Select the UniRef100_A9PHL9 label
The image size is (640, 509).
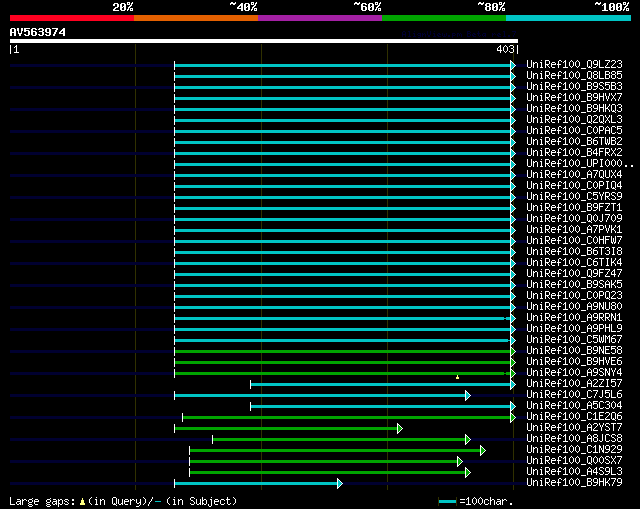coord(574,329)
